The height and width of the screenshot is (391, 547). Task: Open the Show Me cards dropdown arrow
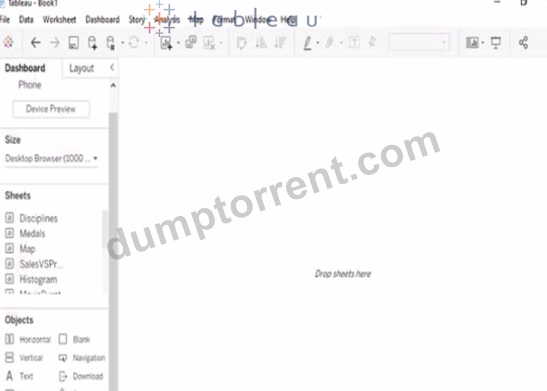coord(483,43)
